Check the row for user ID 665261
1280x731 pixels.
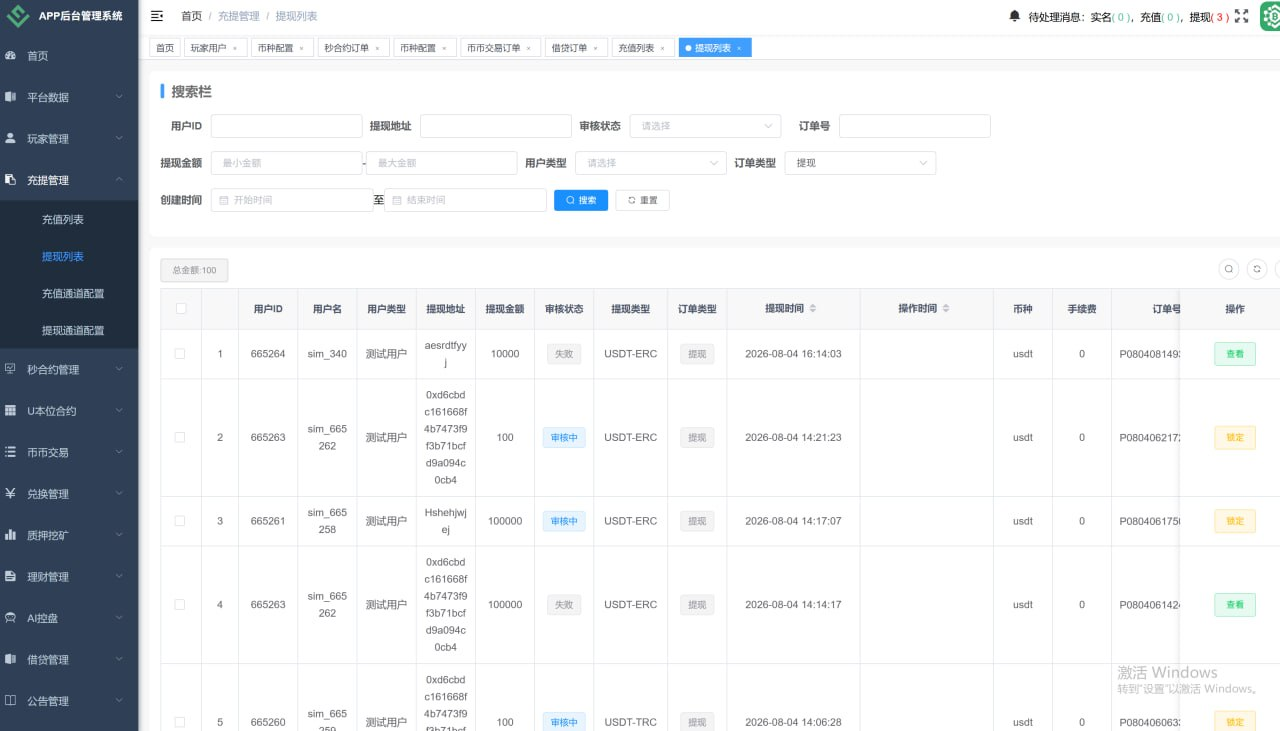click(x=180, y=521)
